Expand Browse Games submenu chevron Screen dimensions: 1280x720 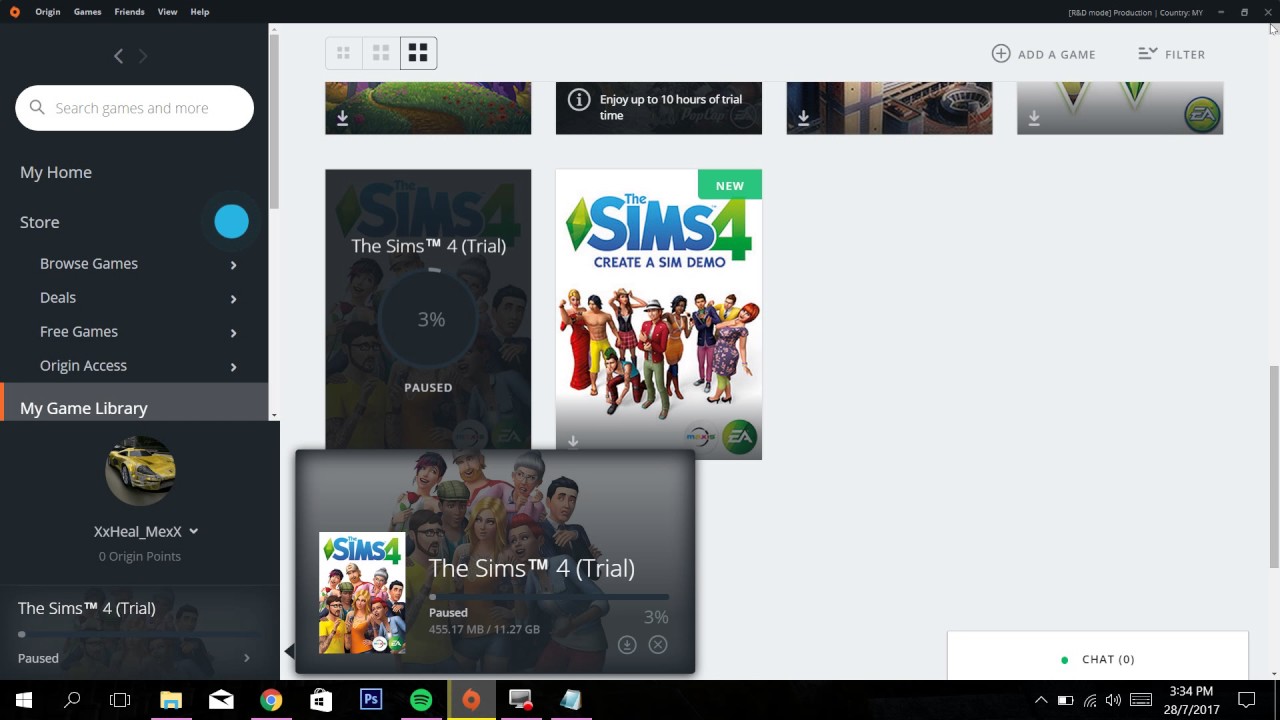tap(233, 265)
